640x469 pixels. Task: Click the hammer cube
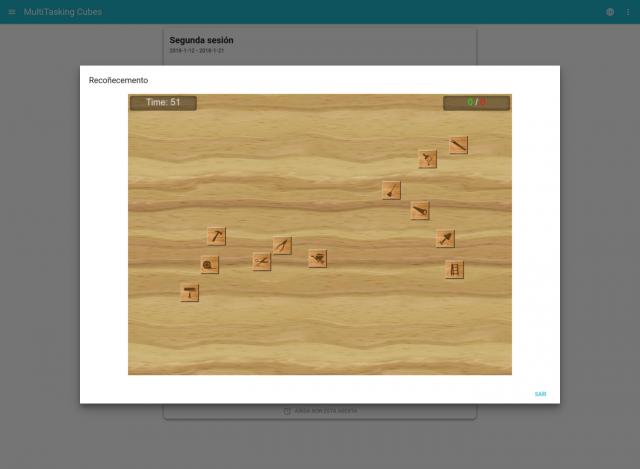point(216,236)
